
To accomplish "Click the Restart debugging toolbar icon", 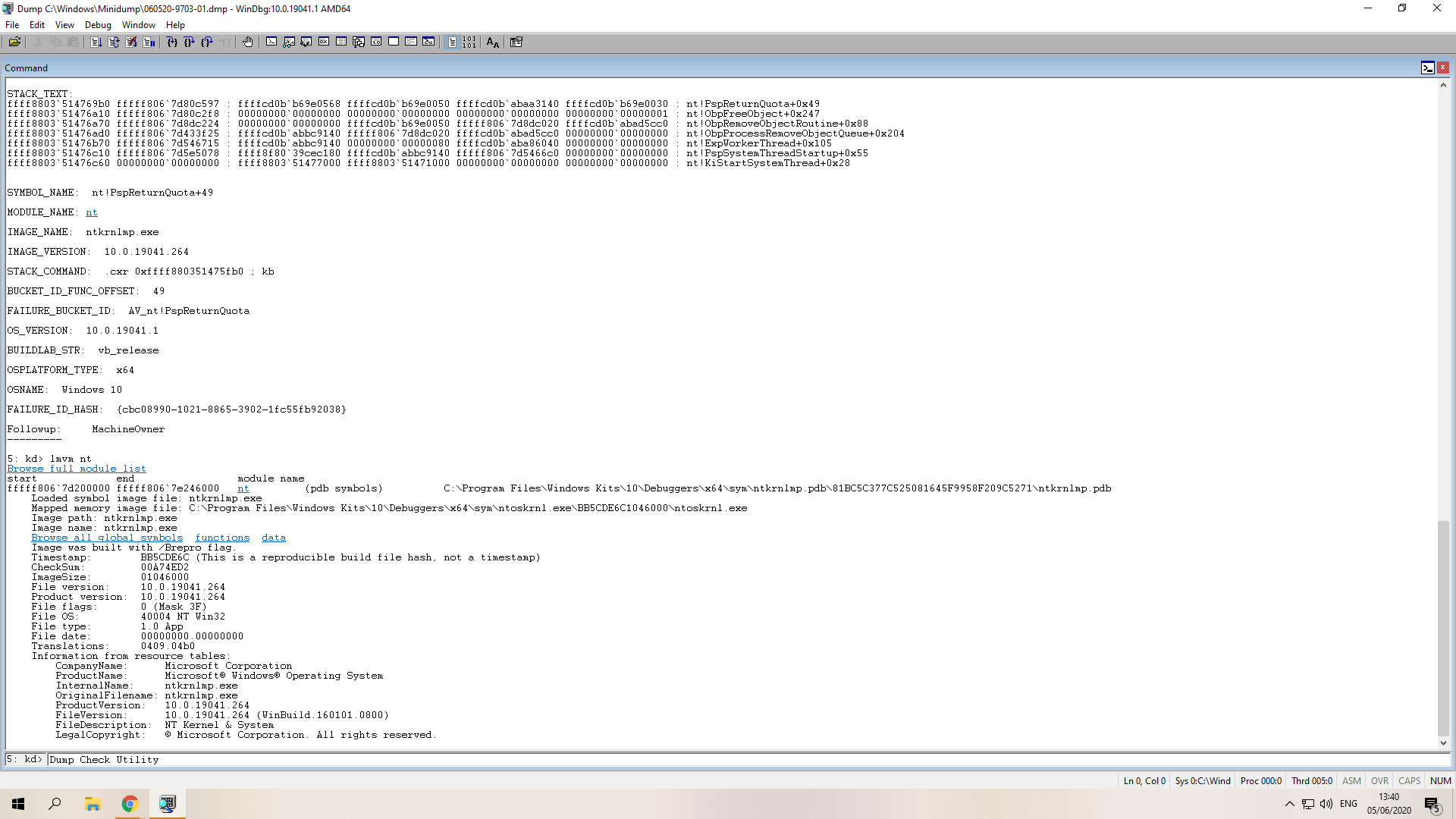I will tap(114, 42).
